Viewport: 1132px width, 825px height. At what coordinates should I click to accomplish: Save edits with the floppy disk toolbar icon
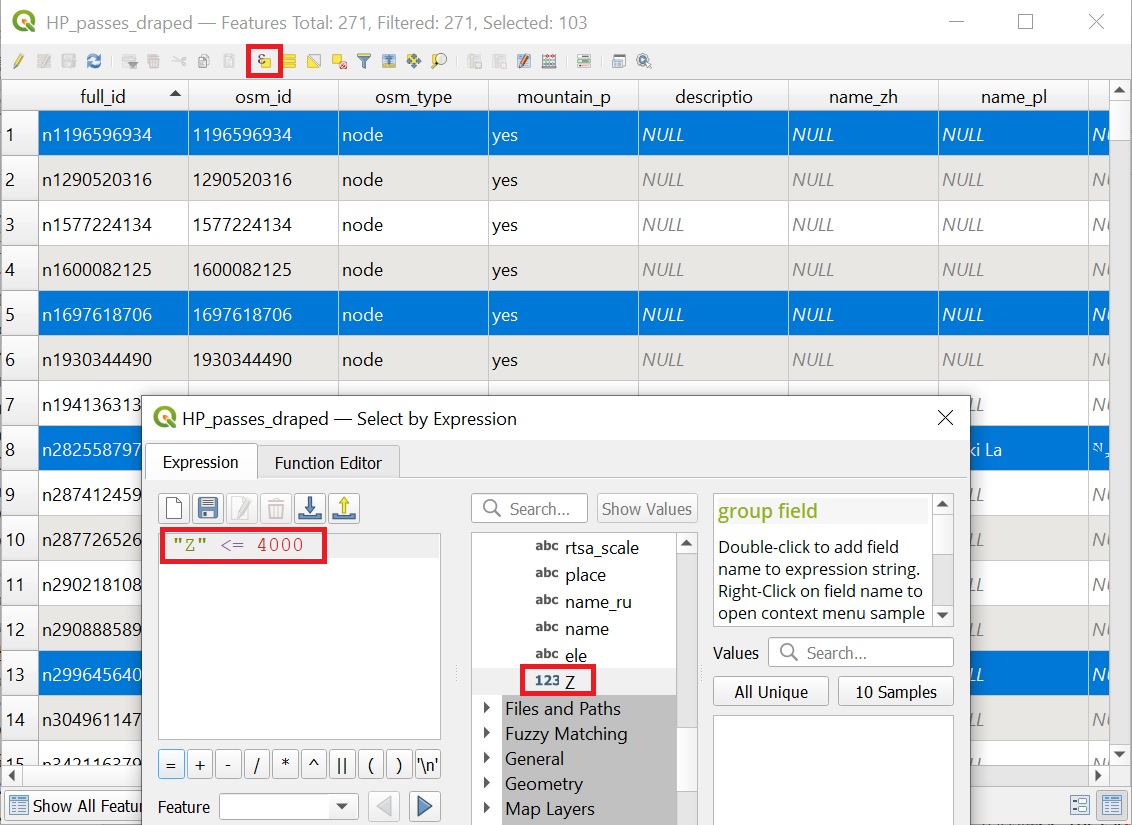click(x=69, y=61)
